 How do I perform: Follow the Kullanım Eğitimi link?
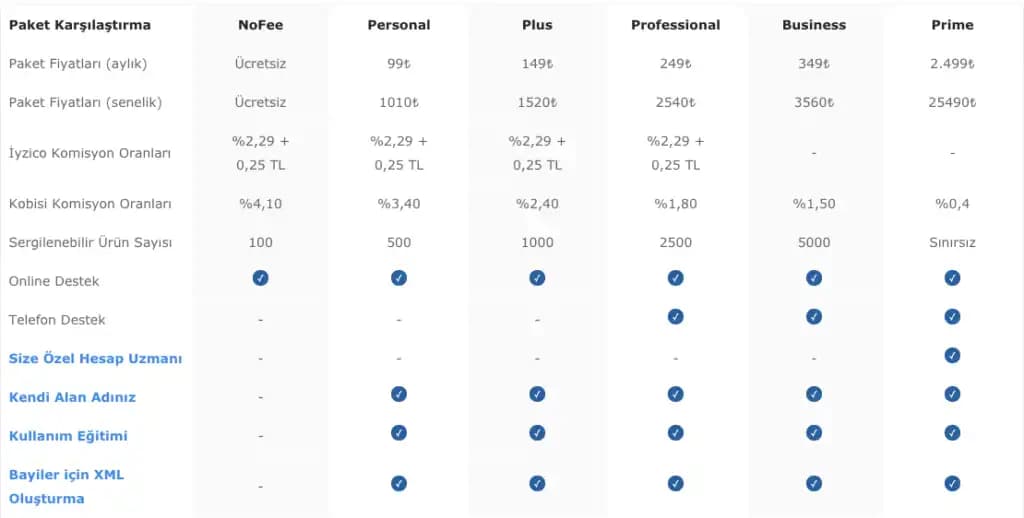(68, 436)
